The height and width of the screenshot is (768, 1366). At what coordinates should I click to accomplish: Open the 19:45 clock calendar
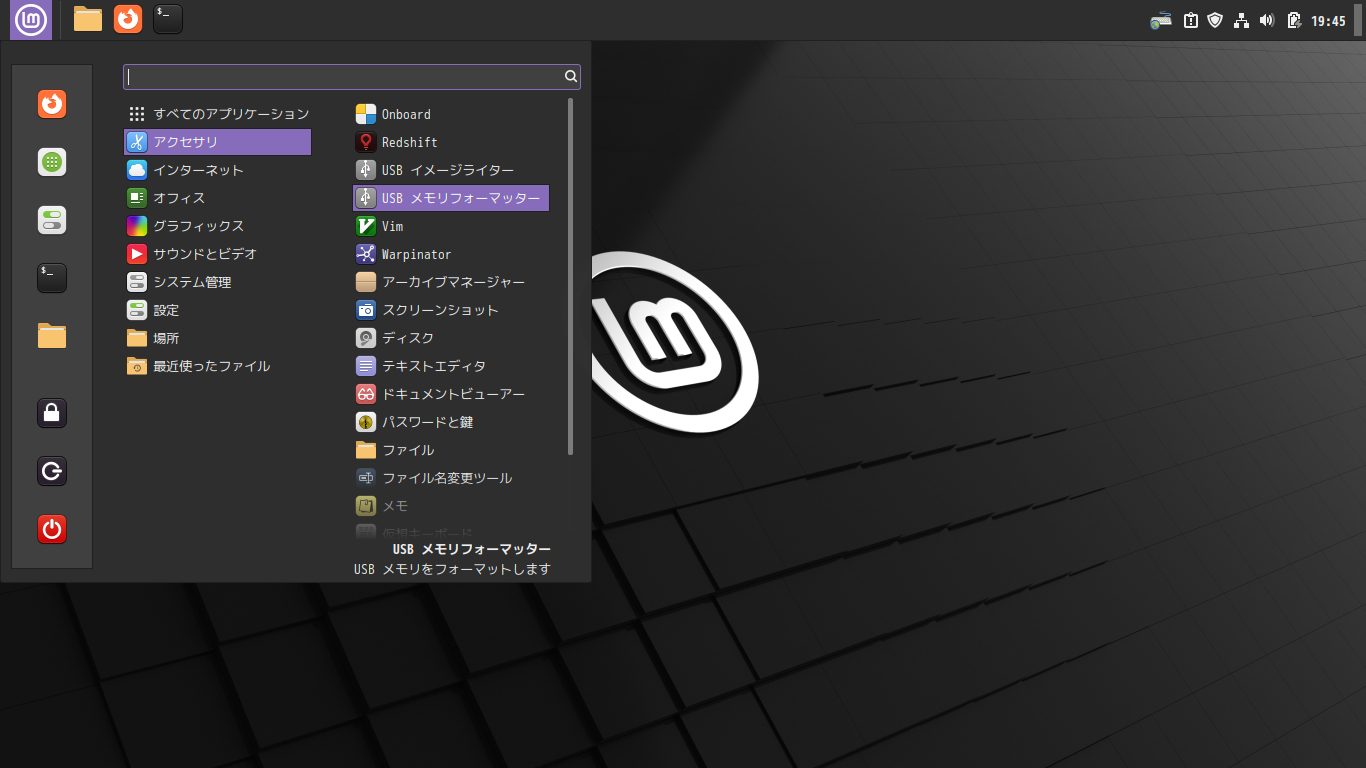click(x=1328, y=20)
